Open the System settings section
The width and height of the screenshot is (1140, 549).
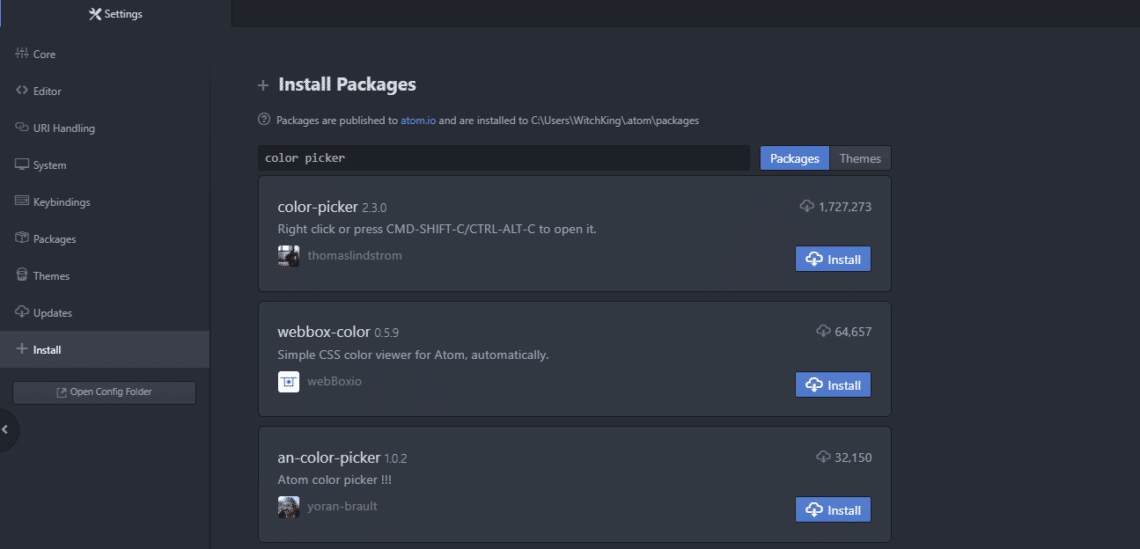pyautogui.click(x=105, y=165)
